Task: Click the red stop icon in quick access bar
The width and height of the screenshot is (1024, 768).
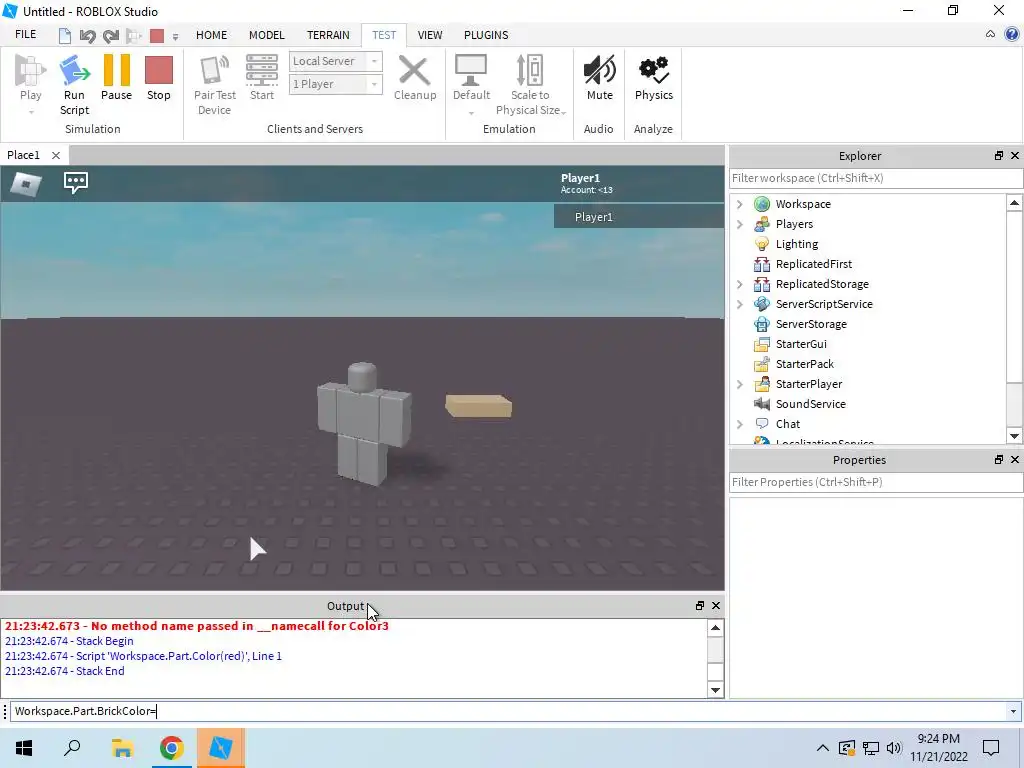Action: coord(157,35)
